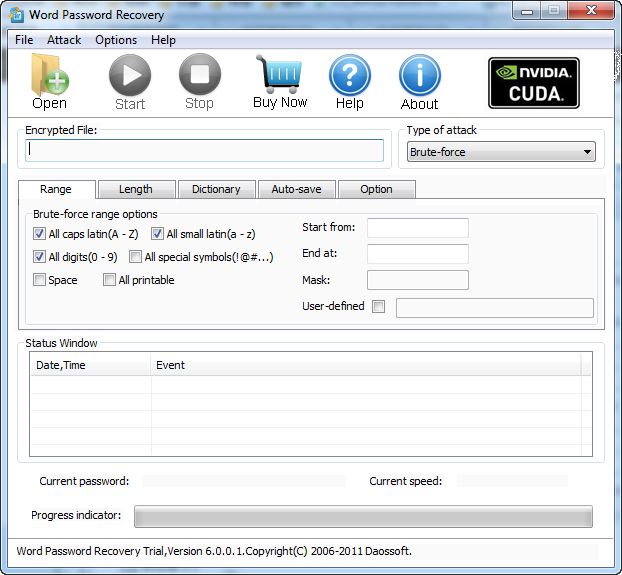This screenshot has width=622, height=575.
Task: Click the User-defined characters text field
Action: (495, 308)
